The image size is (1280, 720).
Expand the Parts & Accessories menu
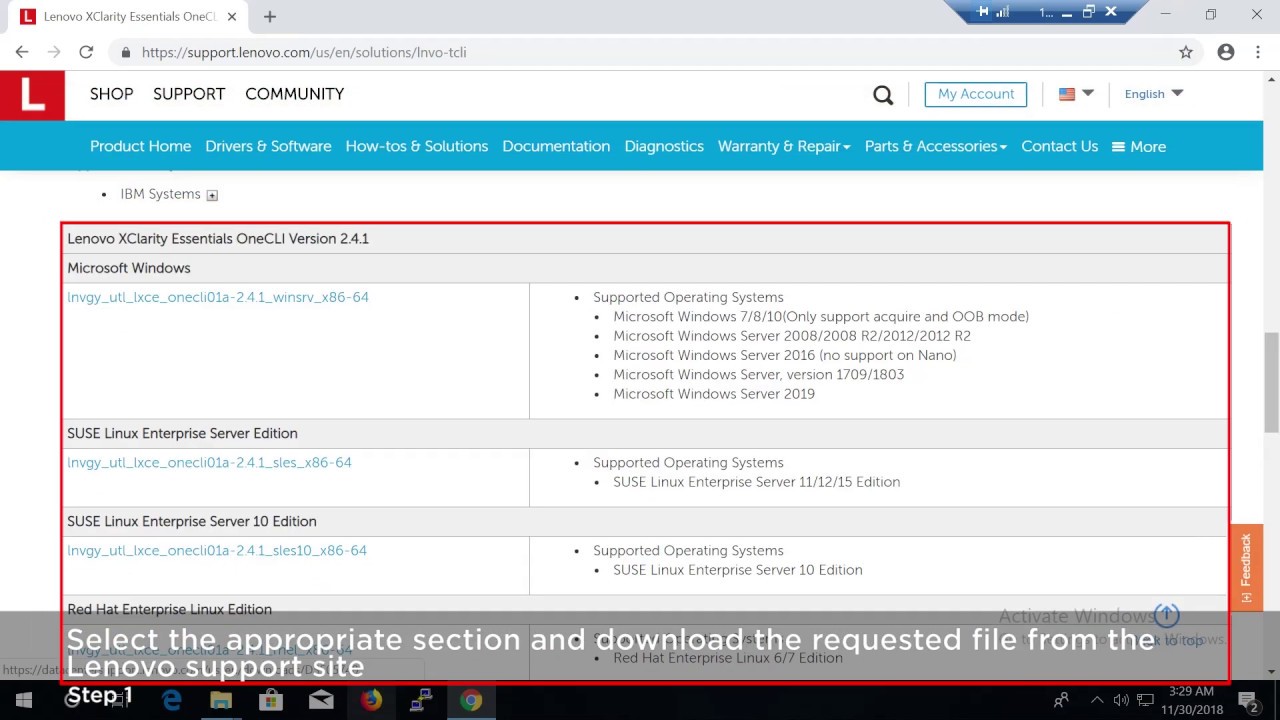point(936,146)
